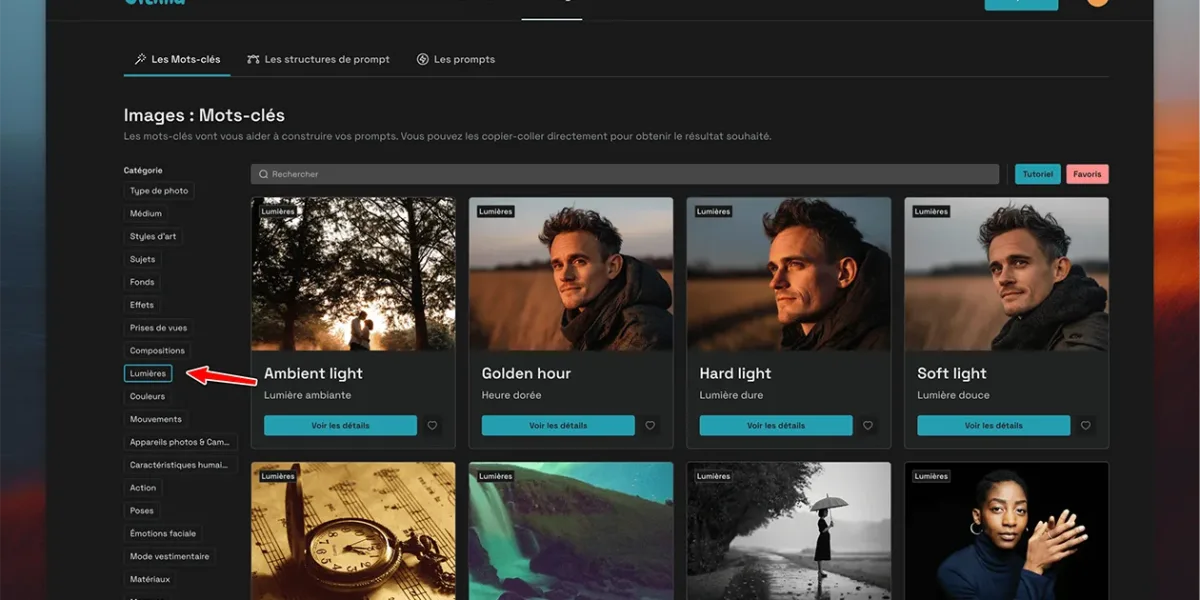
Task: Click the Soft light title
Action: [x=952, y=373]
